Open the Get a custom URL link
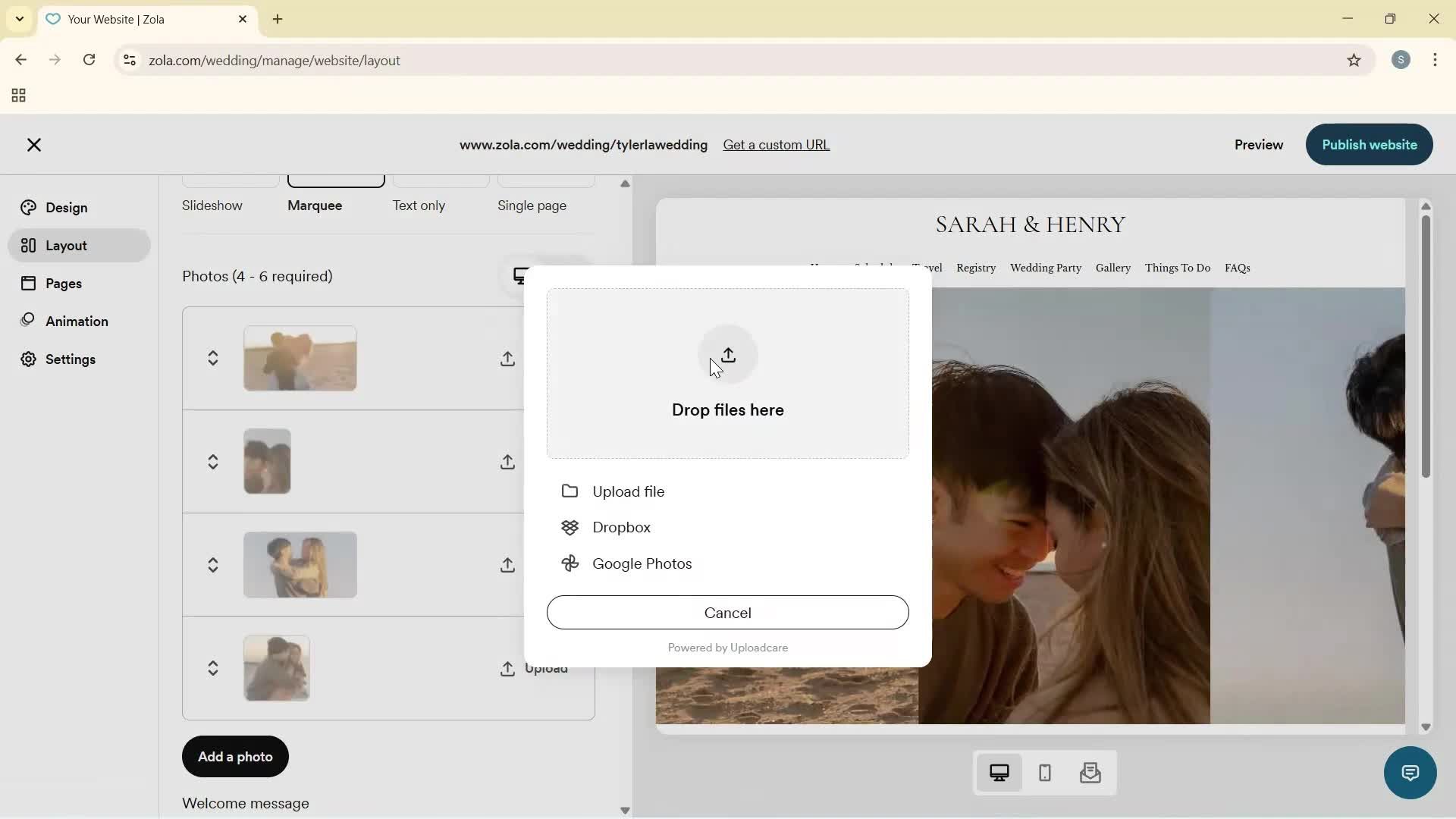This screenshot has width=1456, height=819. pyautogui.click(x=777, y=144)
